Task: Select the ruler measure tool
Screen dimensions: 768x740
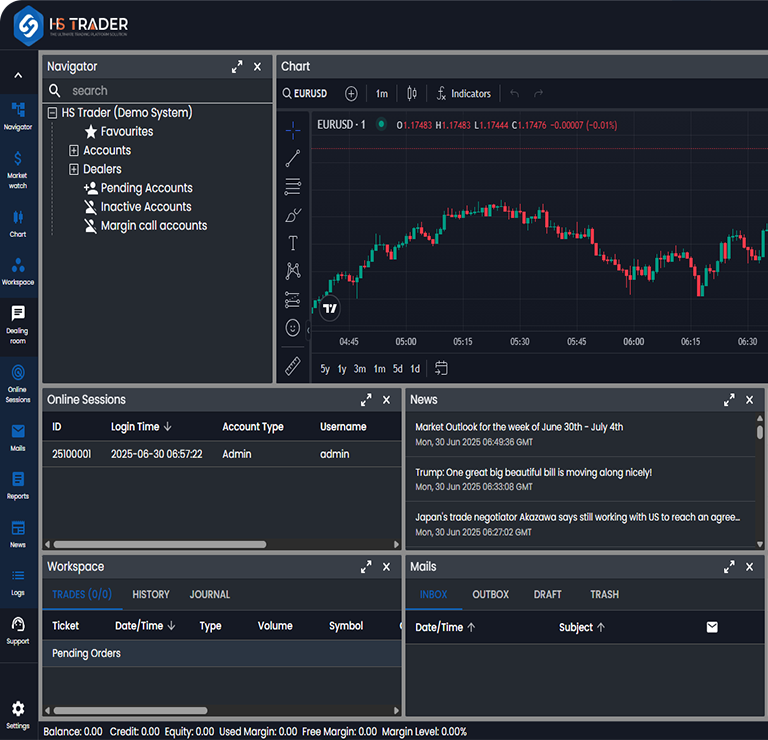Action: point(293,366)
